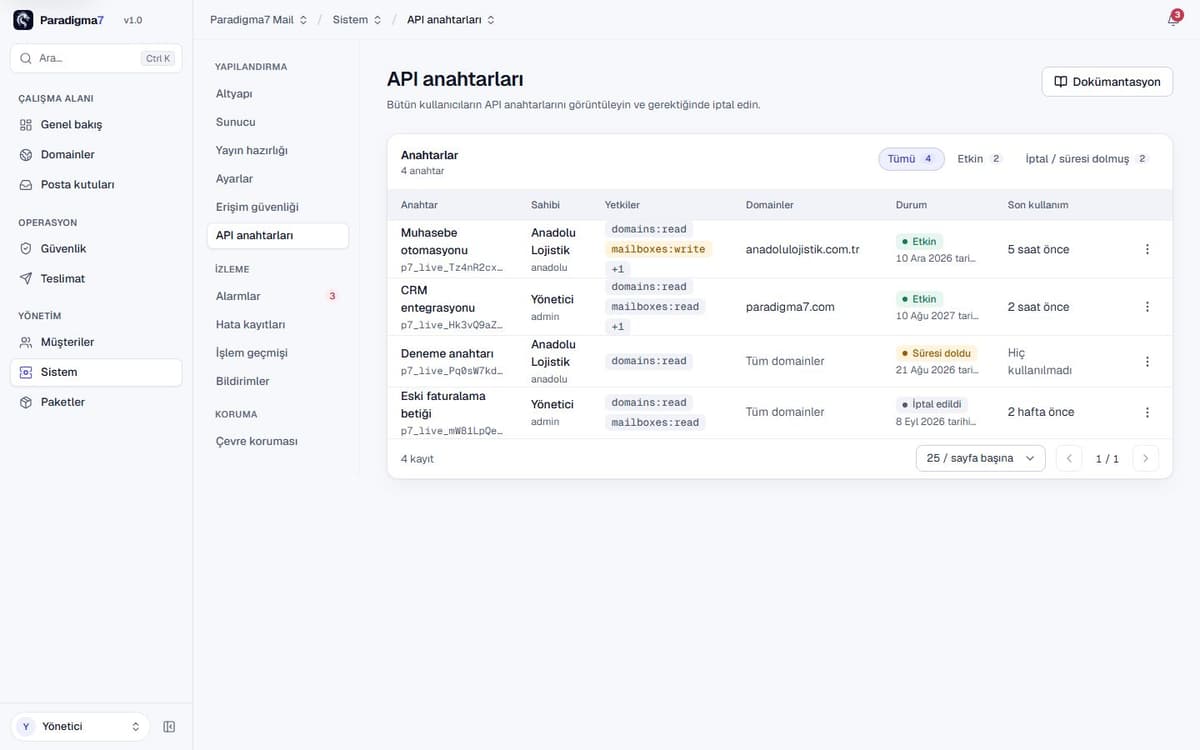This screenshot has width=1200, height=750.
Task: Open Teslimat from sidebar
Action: (x=96, y=278)
